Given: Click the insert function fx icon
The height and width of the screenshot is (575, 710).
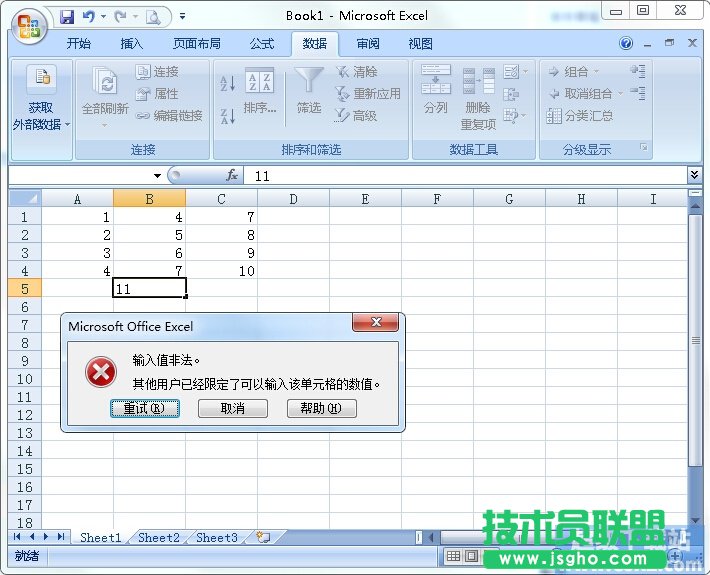Looking at the screenshot, I should 232,176.
